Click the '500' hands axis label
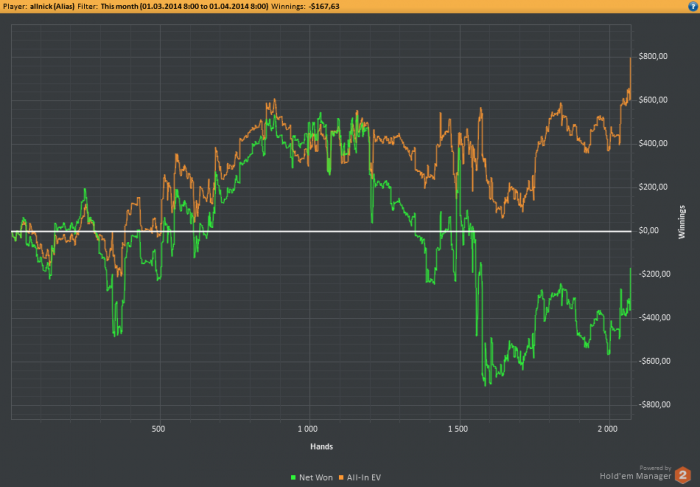700x487 pixels. 158,429
